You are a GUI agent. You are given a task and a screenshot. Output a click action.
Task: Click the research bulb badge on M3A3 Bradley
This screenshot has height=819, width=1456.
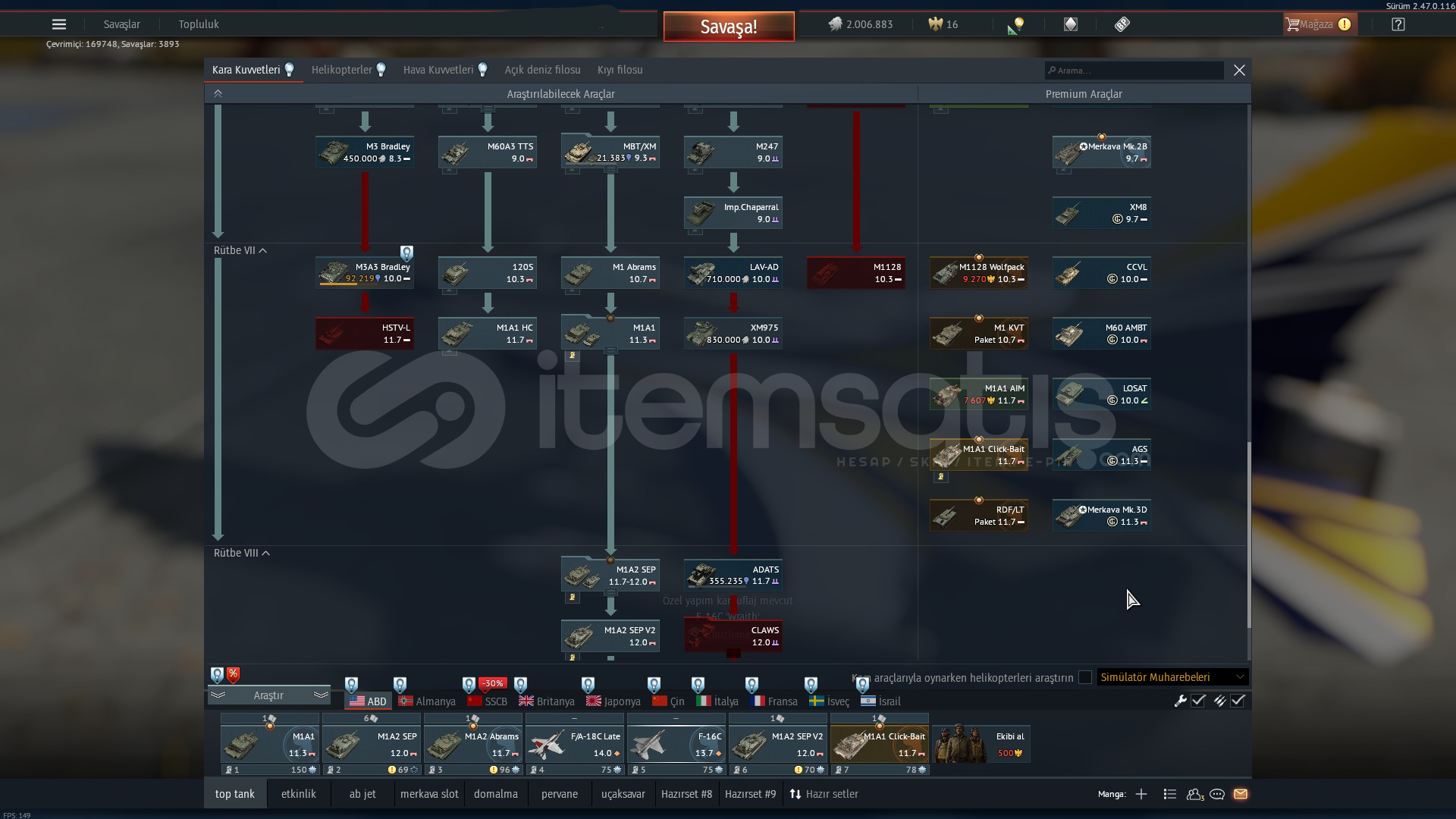tap(406, 253)
